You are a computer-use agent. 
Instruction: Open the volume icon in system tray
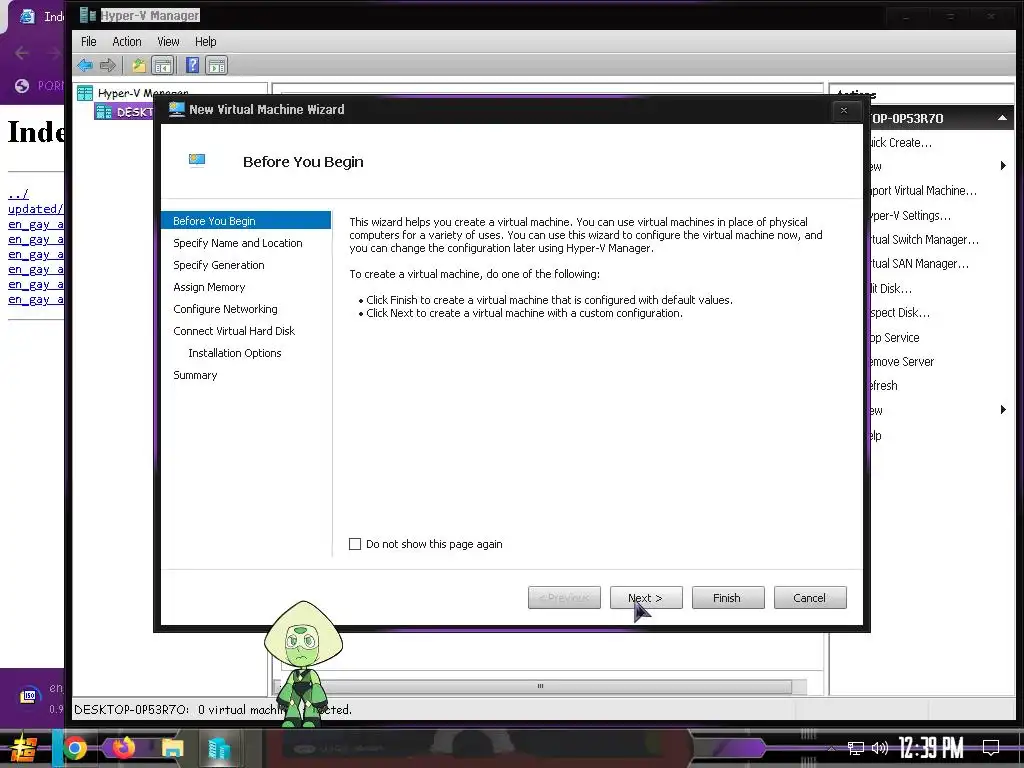880,748
